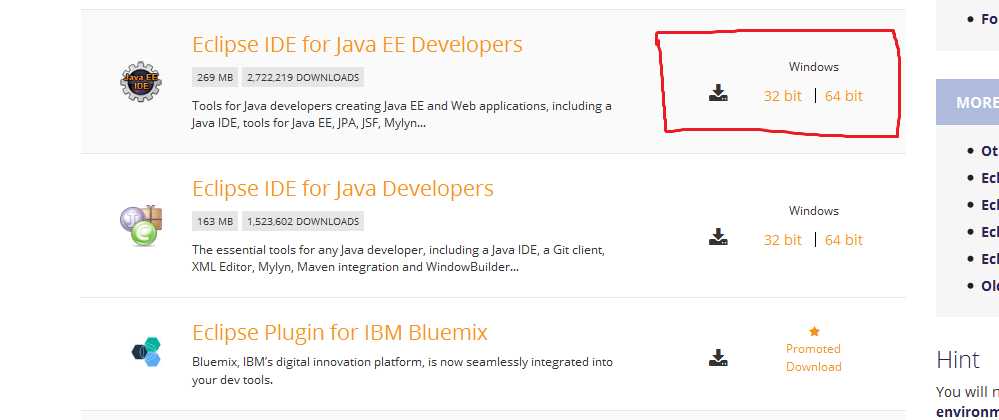Download 32 bit Java EE Developers build
The image size is (999, 420).
[x=782, y=96]
